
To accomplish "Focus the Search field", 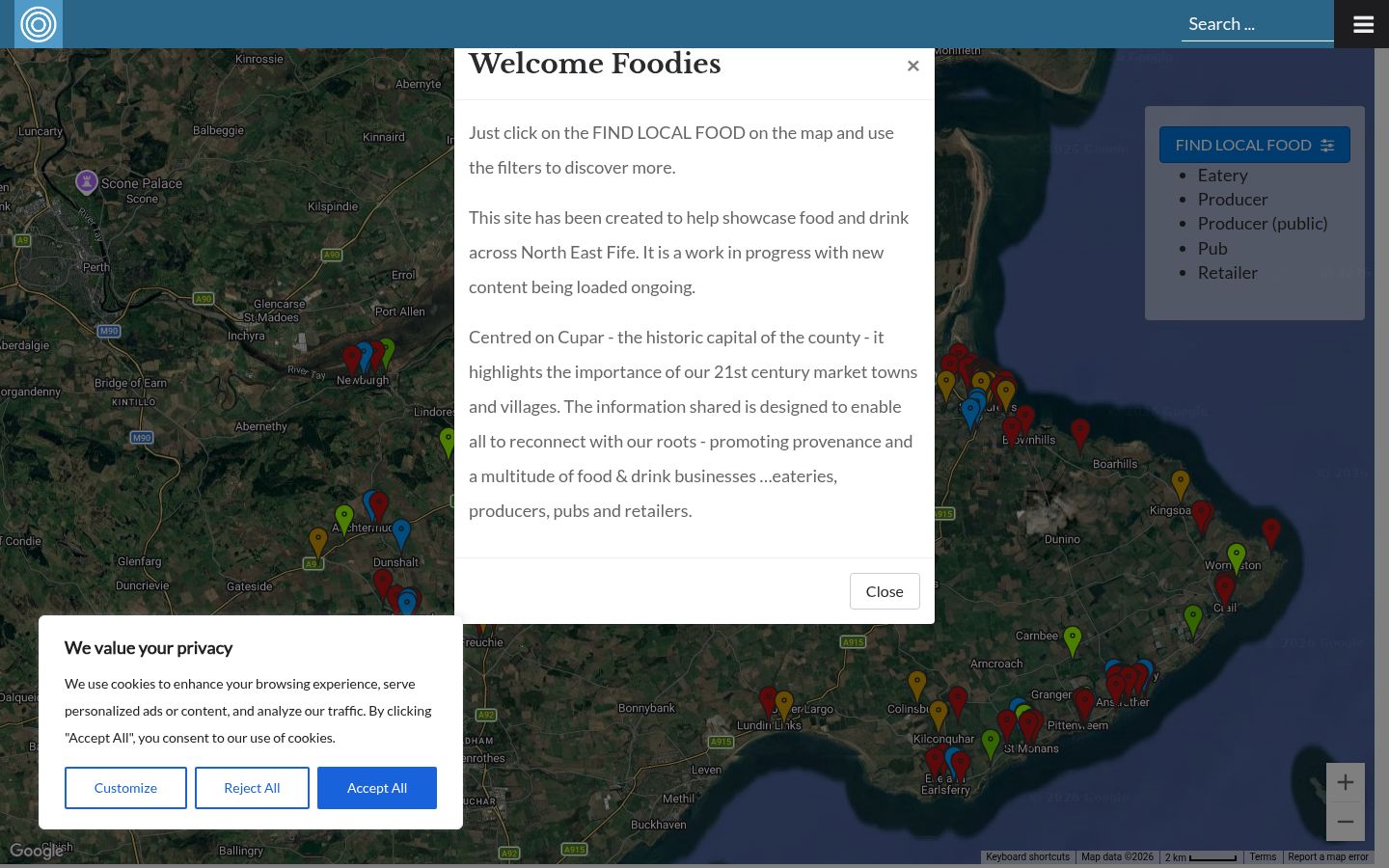I will pyautogui.click(x=1257, y=24).
